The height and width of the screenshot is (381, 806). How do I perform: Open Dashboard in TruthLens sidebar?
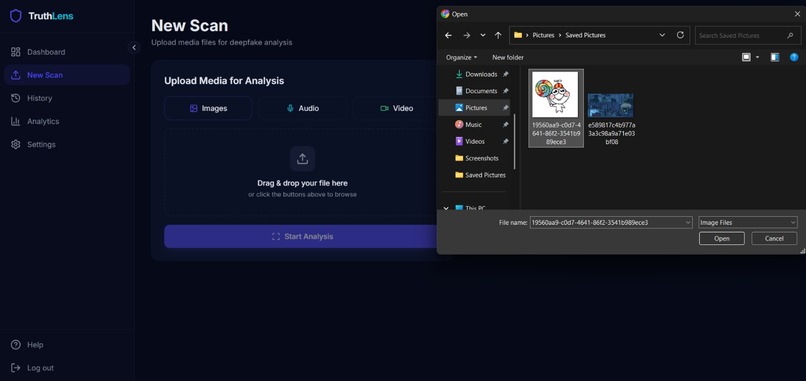pos(67,52)
